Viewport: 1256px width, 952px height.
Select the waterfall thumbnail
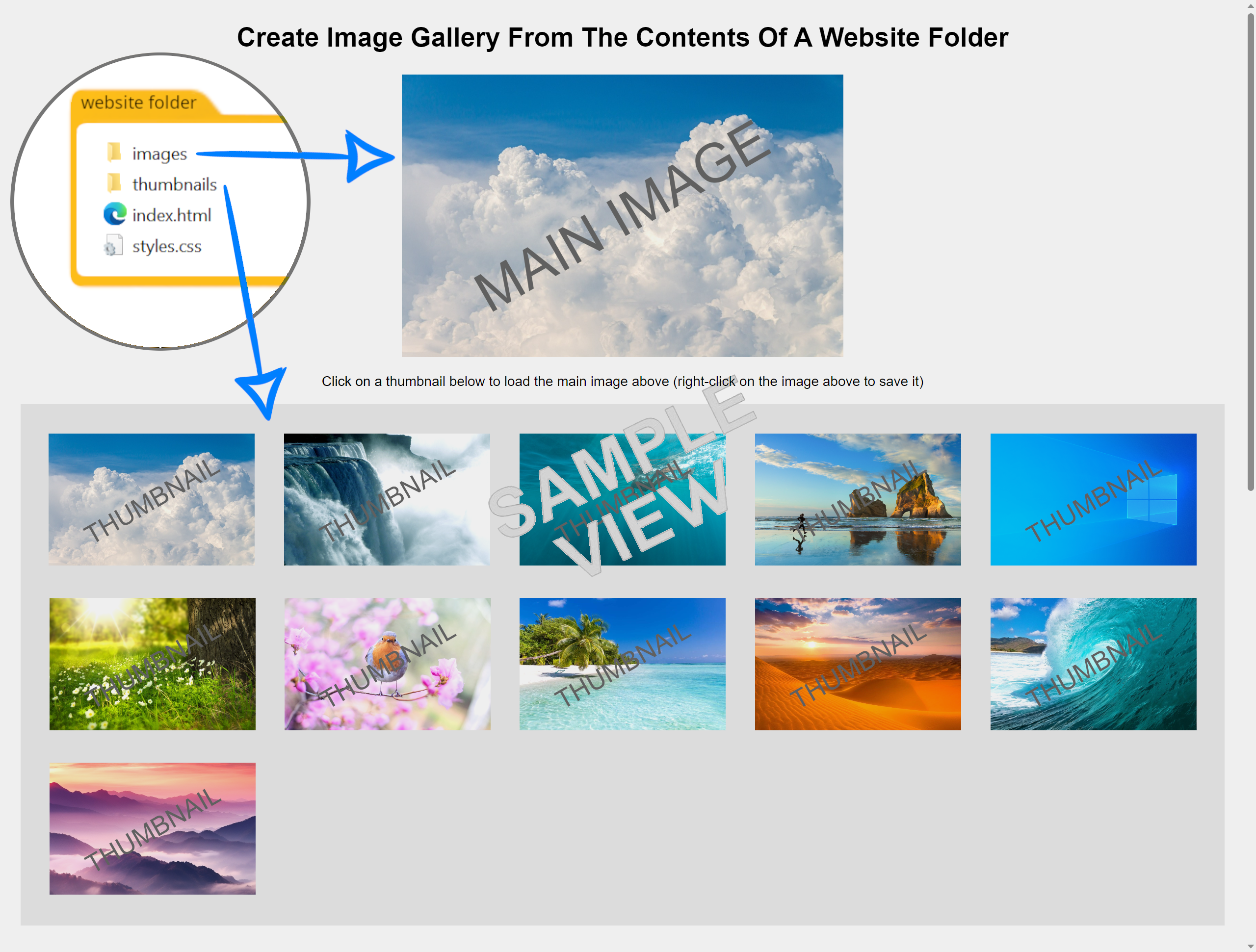[x=387, y=499]
